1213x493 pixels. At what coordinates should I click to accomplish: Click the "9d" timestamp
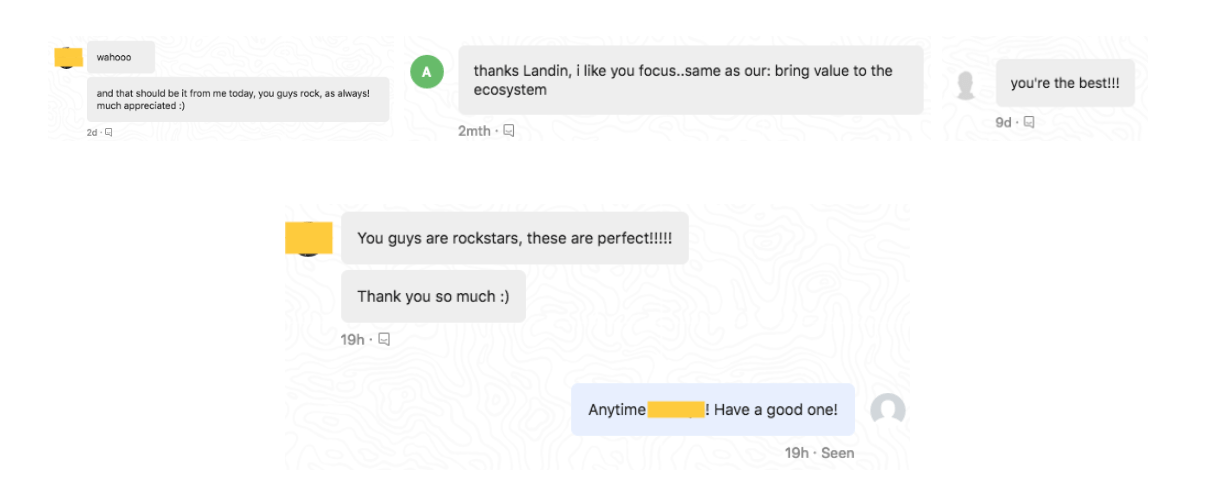[x=1003, y=122]
